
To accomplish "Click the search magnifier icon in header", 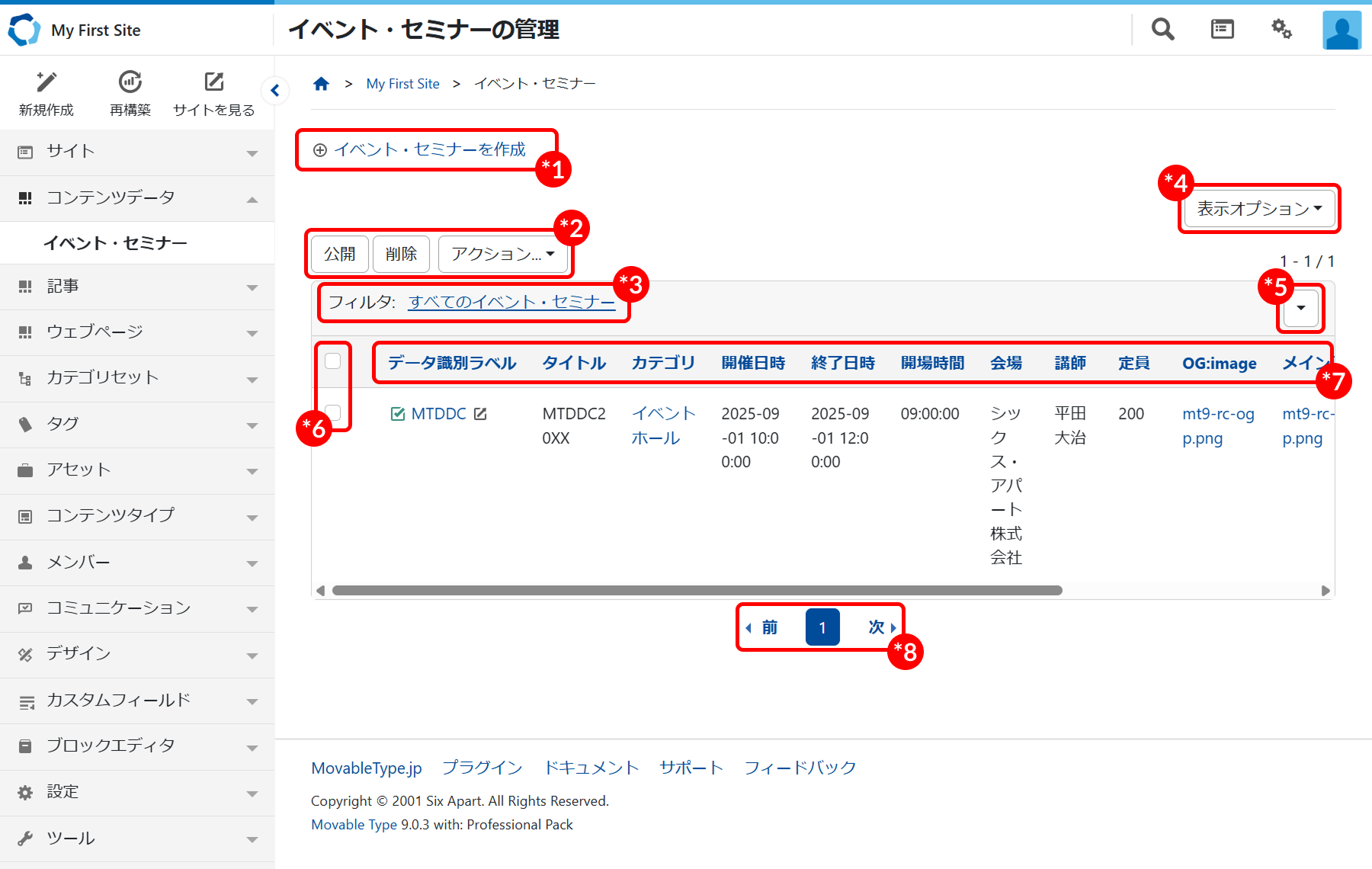I will 1162,30.
